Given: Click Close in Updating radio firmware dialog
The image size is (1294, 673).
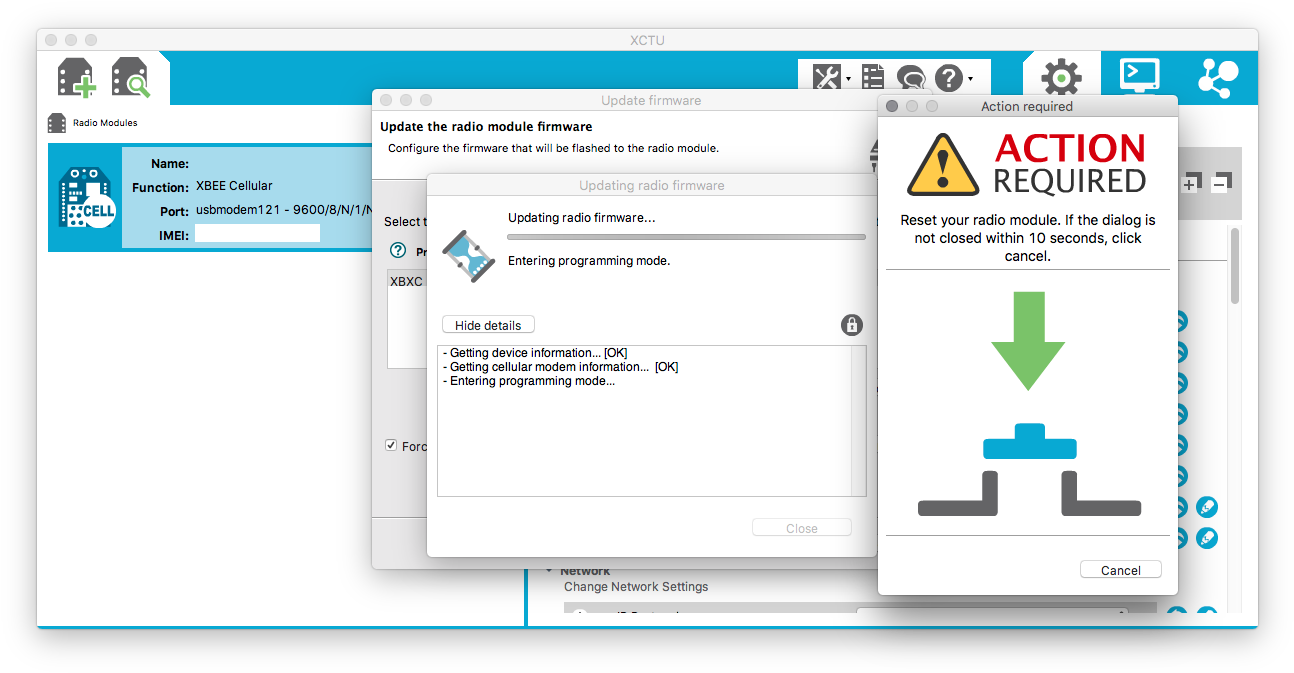Looking at the screenshot, I should click(x=802, y=528).
